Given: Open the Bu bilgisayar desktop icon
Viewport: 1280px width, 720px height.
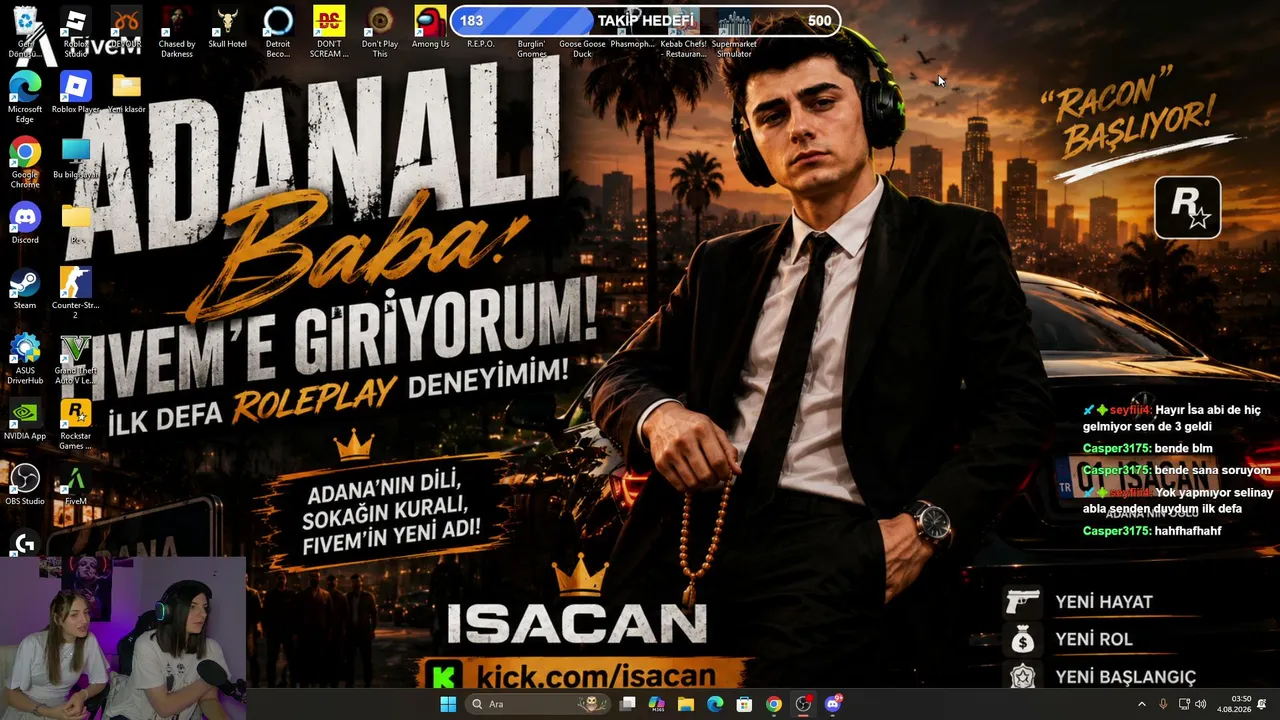Looking at the screenshot, I should 76,159.
